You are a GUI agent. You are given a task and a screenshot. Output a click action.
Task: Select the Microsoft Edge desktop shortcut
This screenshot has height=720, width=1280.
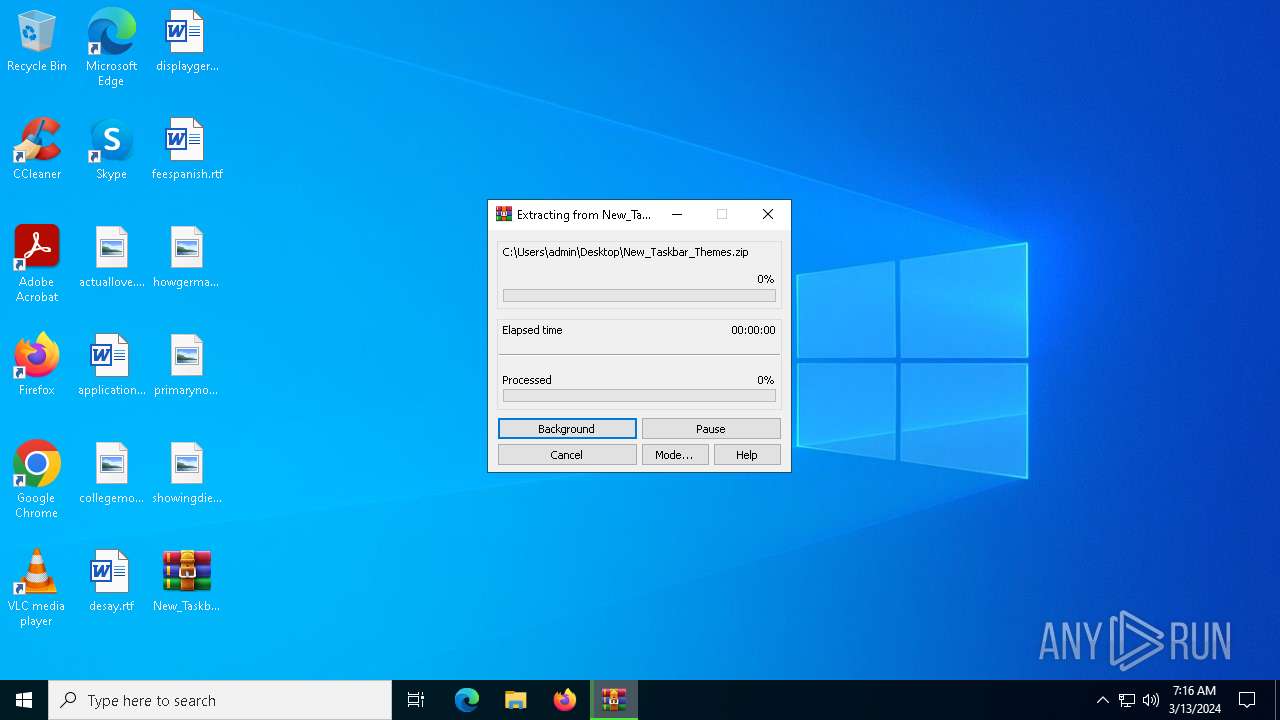(111, 47)
